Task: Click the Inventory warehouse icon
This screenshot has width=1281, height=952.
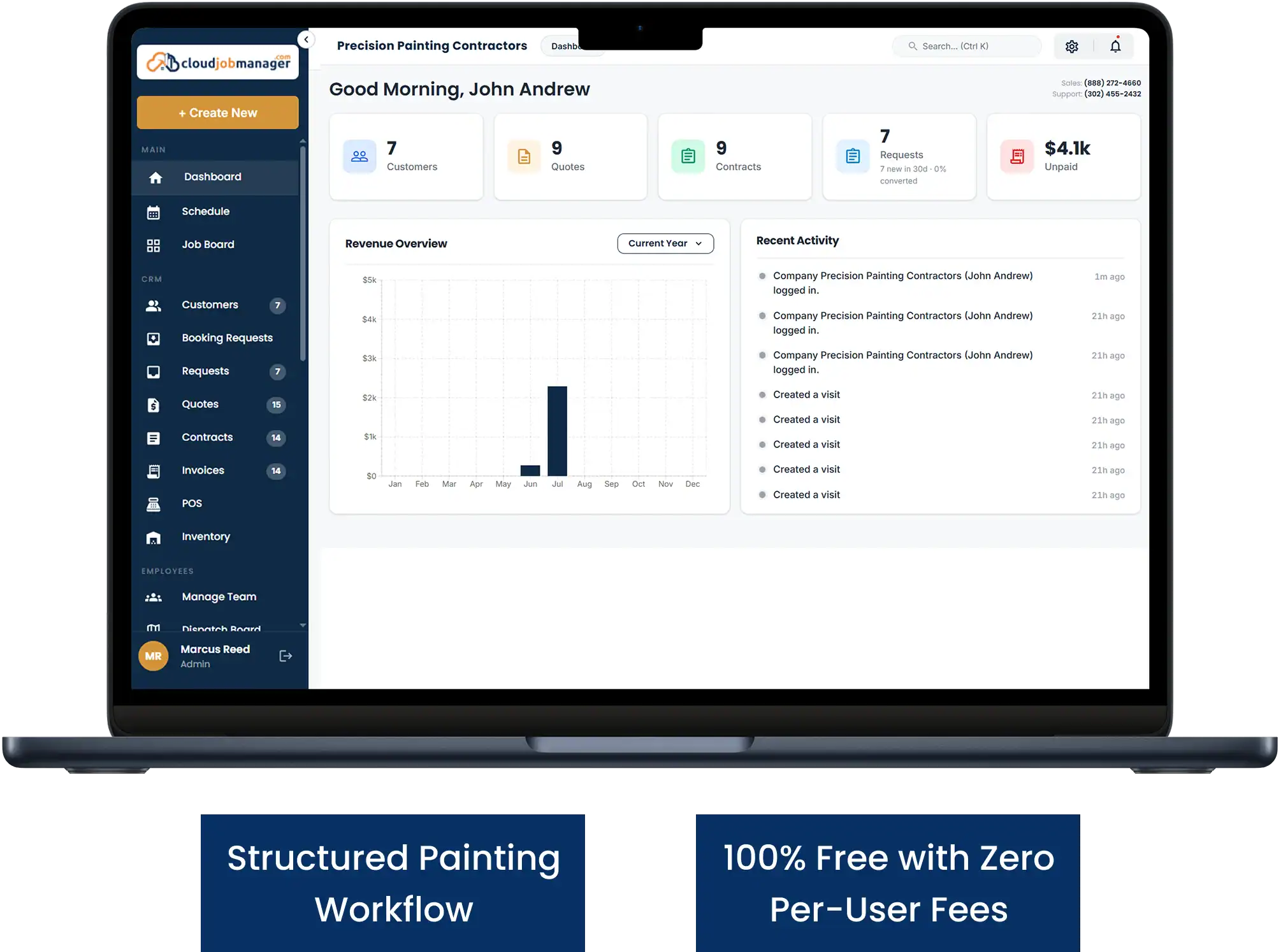Action: [154, 538]
